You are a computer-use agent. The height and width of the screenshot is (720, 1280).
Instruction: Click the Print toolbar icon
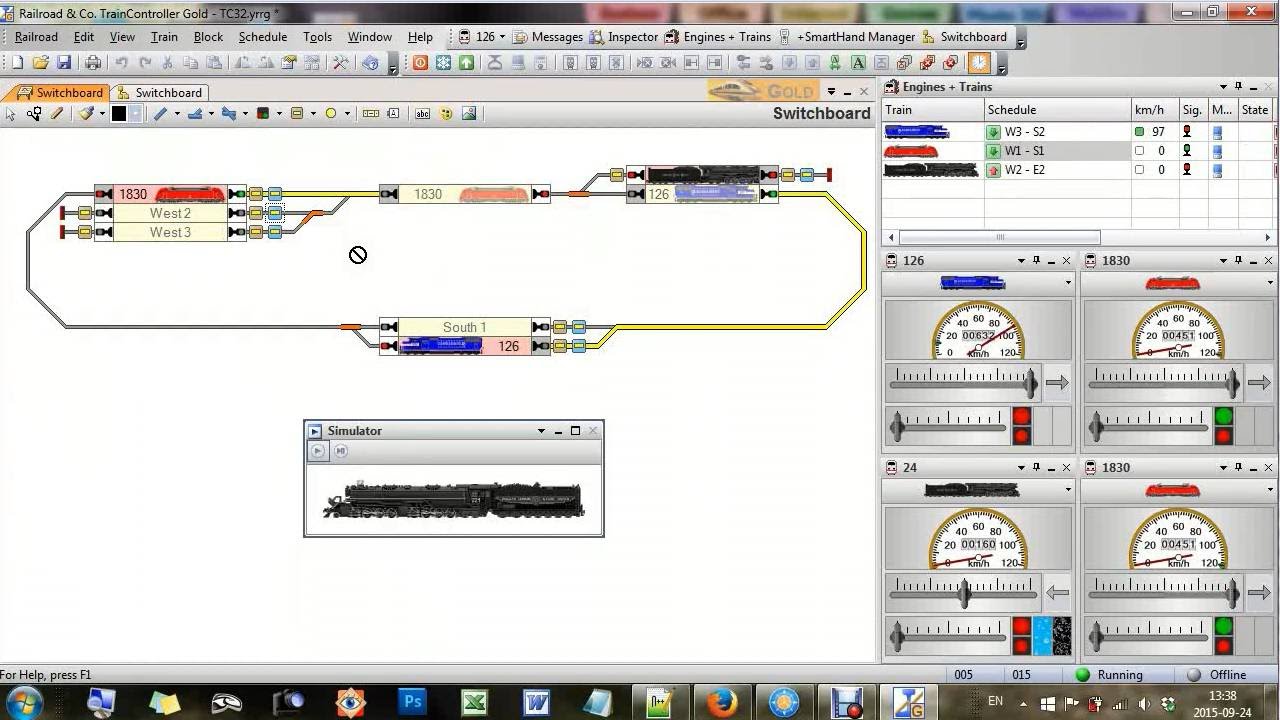pyautogui.click(x=93, y=62)
